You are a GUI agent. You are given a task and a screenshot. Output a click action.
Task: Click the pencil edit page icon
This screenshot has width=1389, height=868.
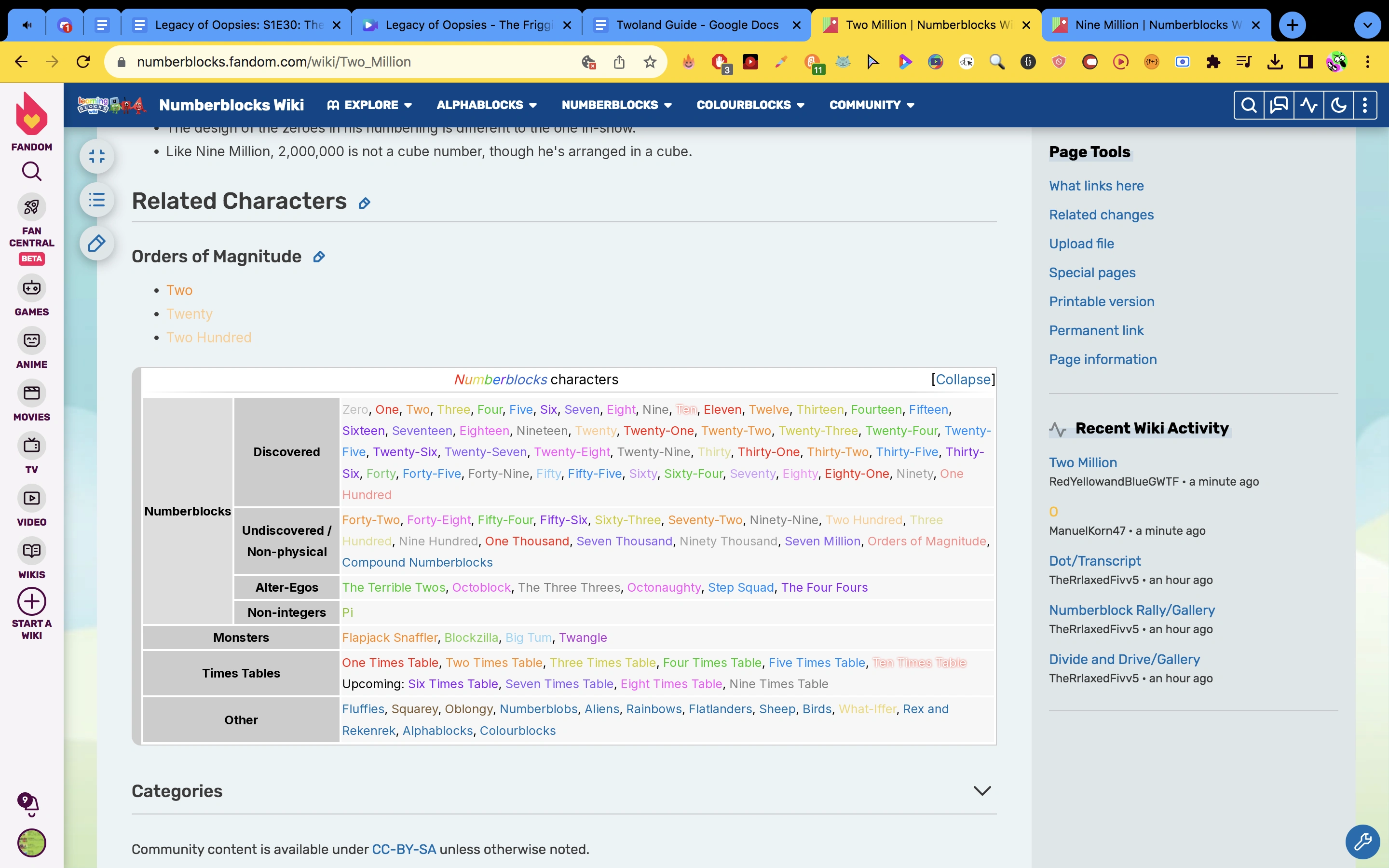[96, 244]
